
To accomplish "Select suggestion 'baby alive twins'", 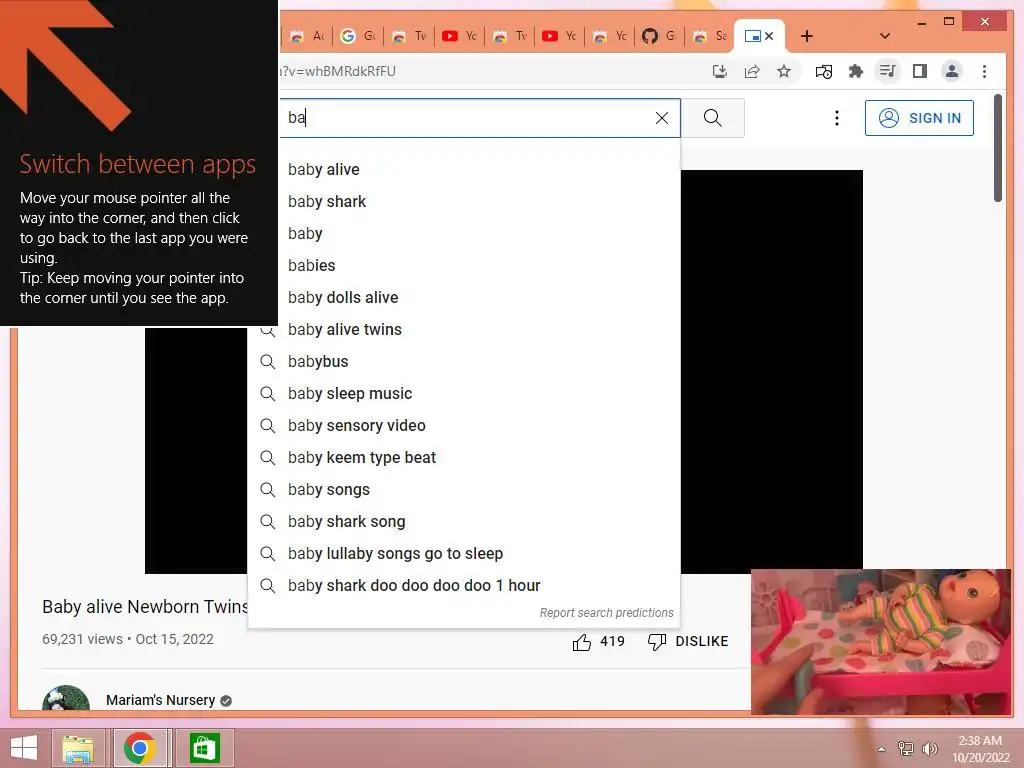I will (464, 329).
